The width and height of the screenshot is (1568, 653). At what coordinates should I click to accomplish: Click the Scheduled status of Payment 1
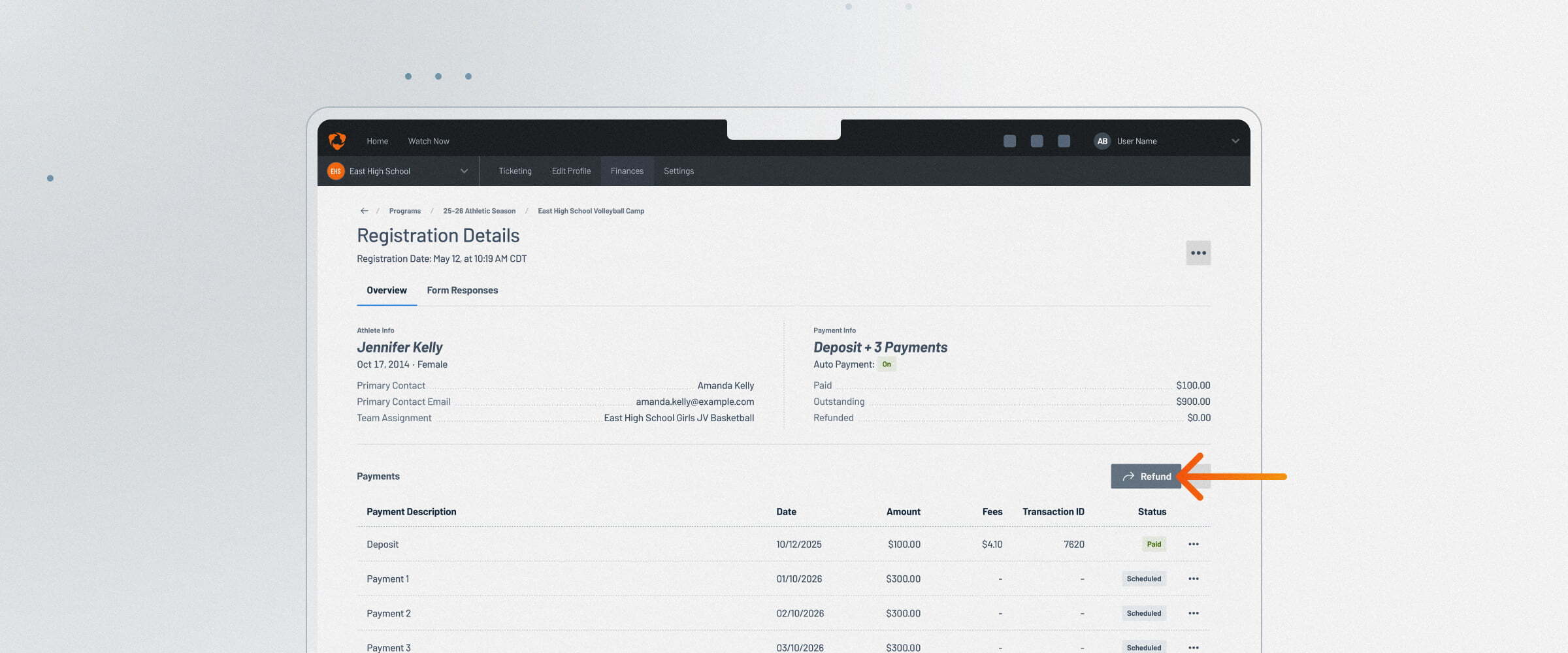pyautogui.click(x=1144, y=579)
